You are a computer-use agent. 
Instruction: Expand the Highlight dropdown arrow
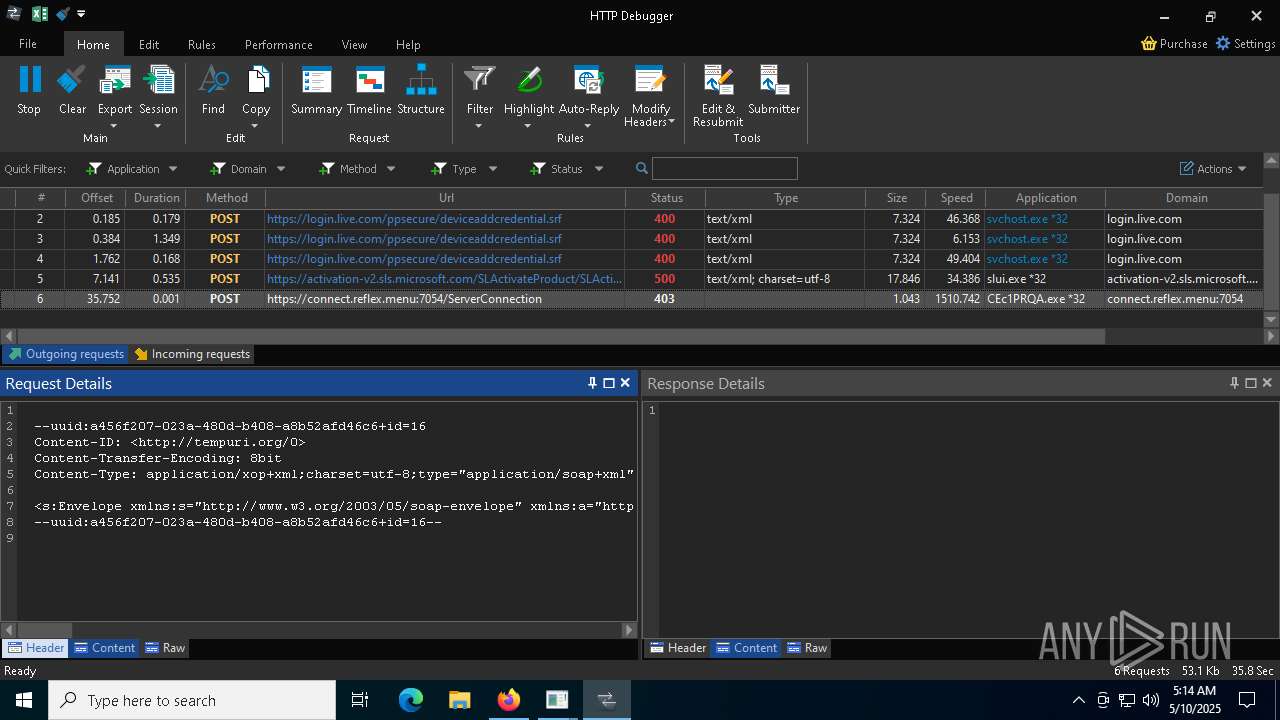527,126
